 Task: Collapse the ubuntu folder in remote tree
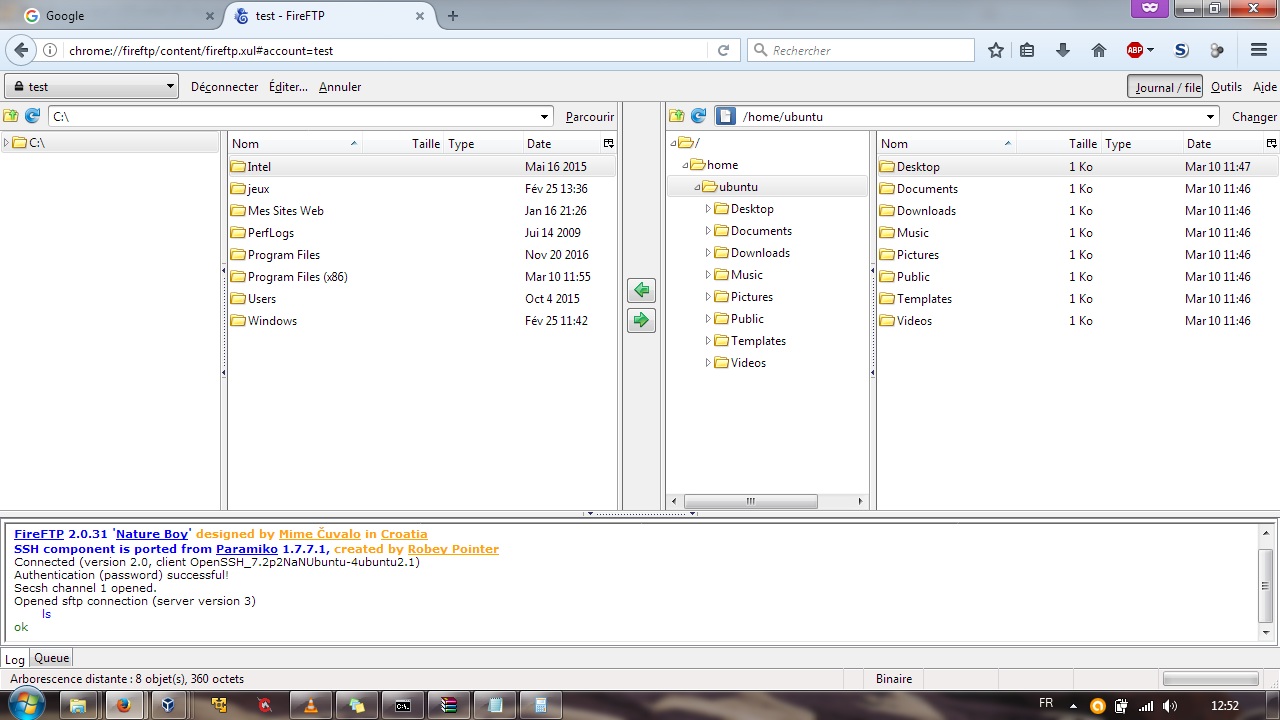697,187
